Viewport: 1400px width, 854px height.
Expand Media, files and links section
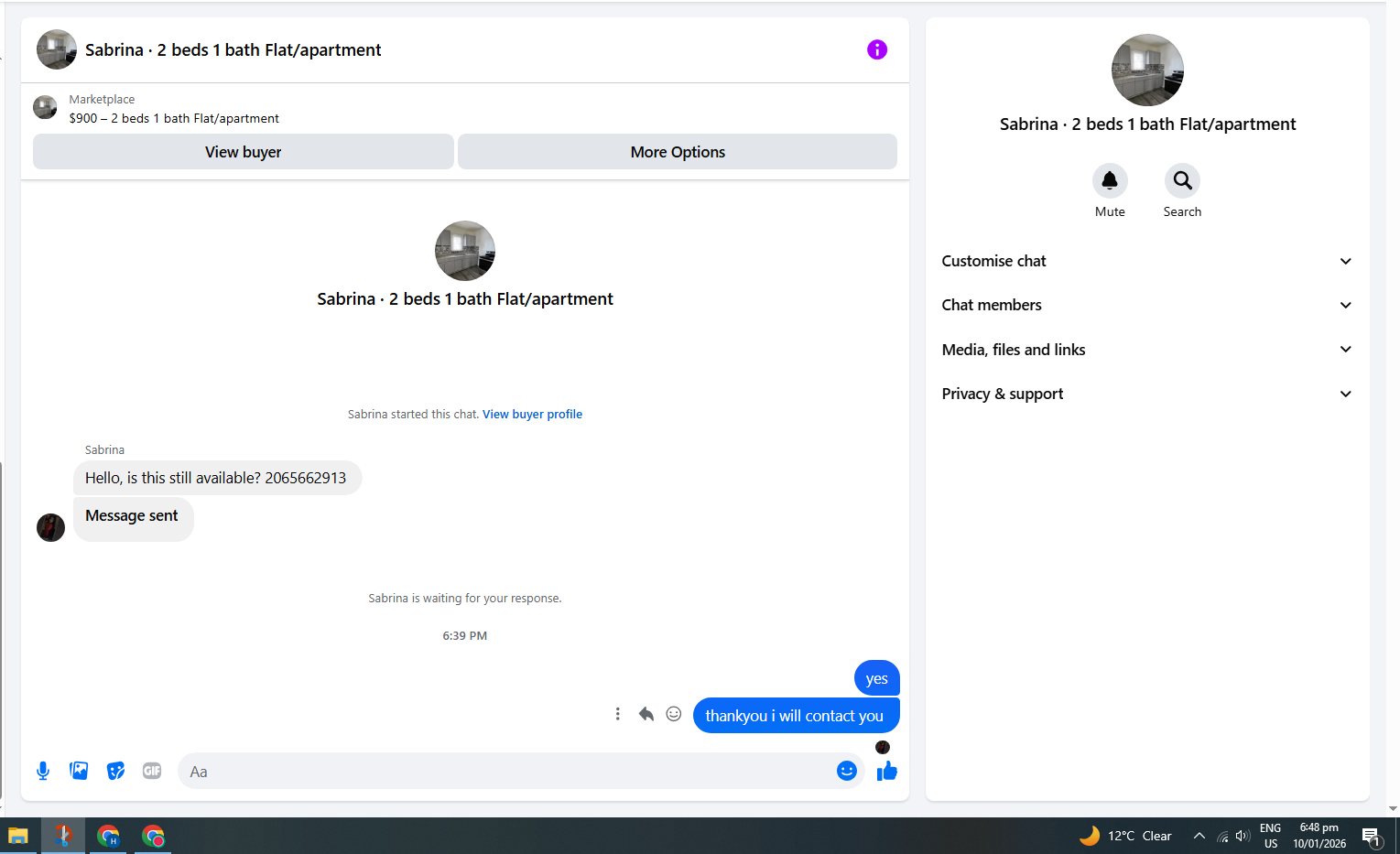(1147, 350)
